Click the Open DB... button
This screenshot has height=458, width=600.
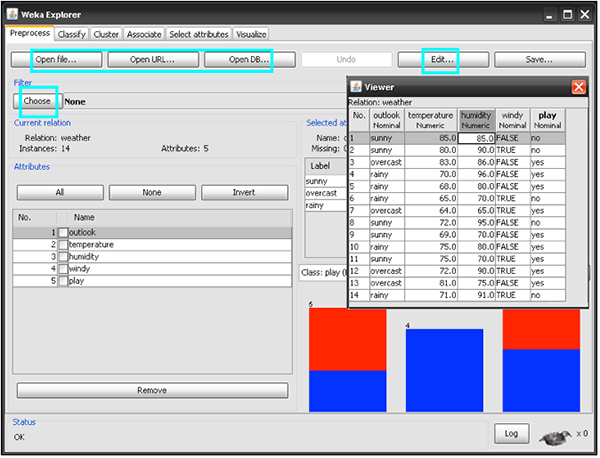pos(249,60)
